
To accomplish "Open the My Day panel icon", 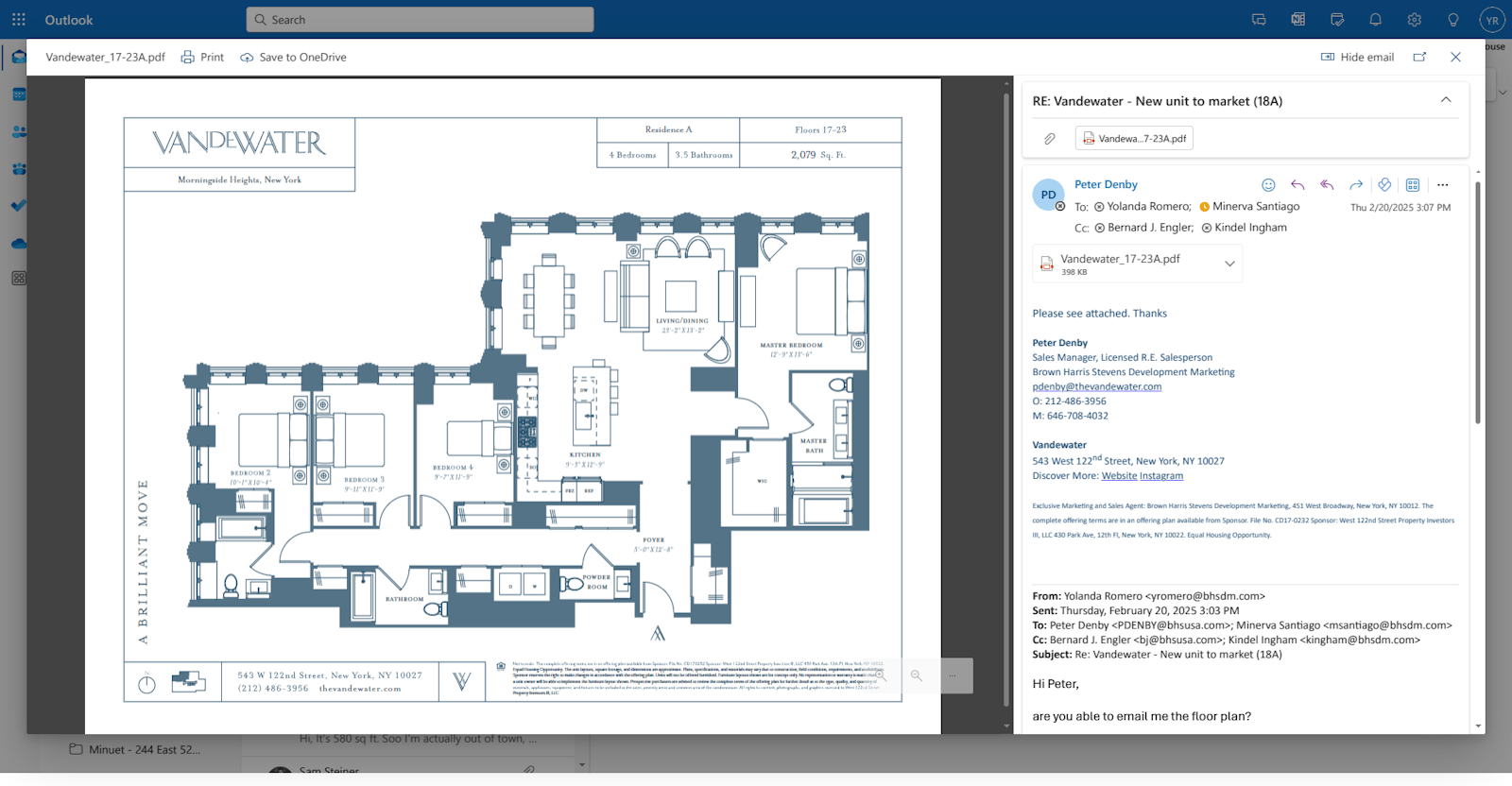I will point(1337,20).
